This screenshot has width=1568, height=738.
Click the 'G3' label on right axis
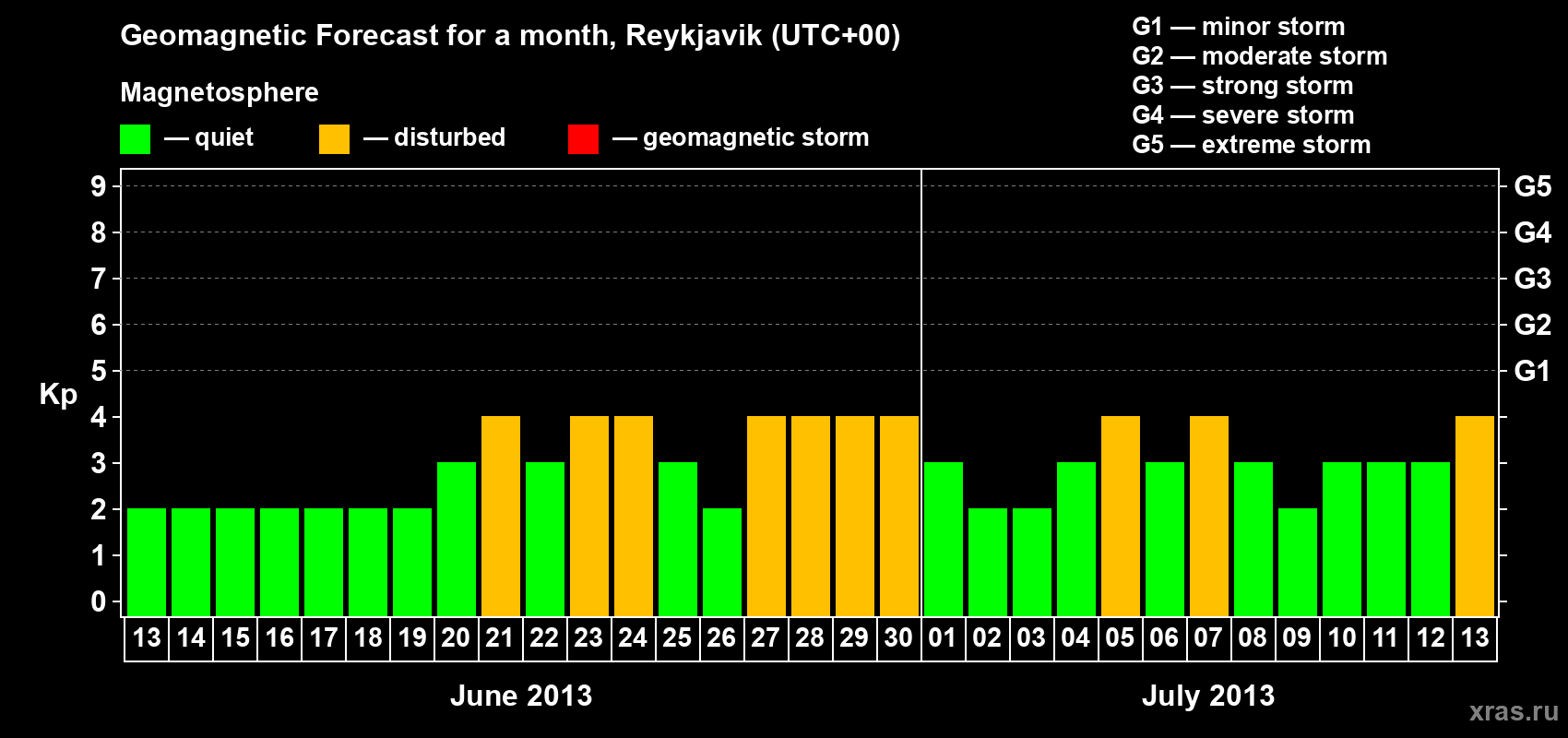(1533, 279)
